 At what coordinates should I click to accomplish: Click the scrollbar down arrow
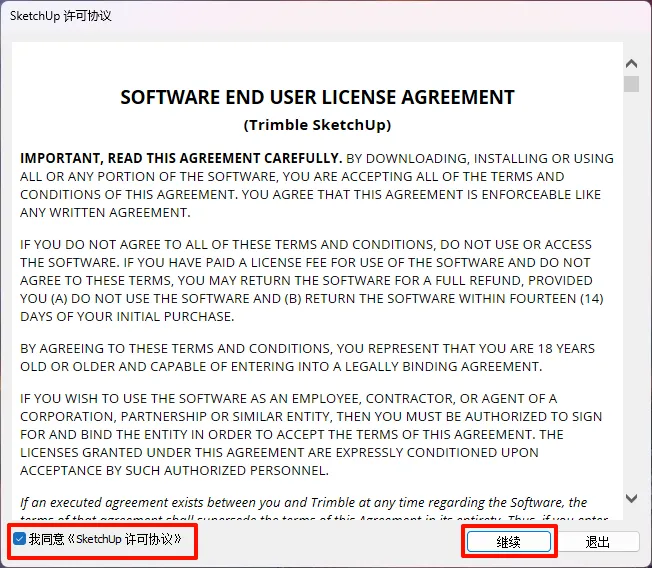631,498
